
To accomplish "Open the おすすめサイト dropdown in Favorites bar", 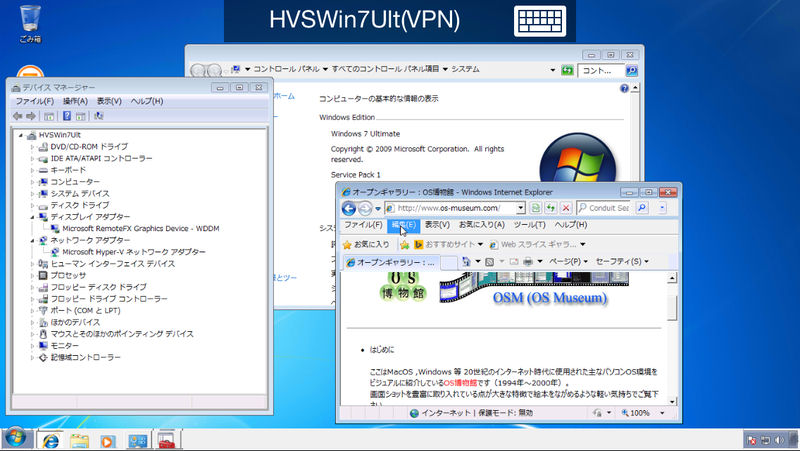I will click(480, 245).
